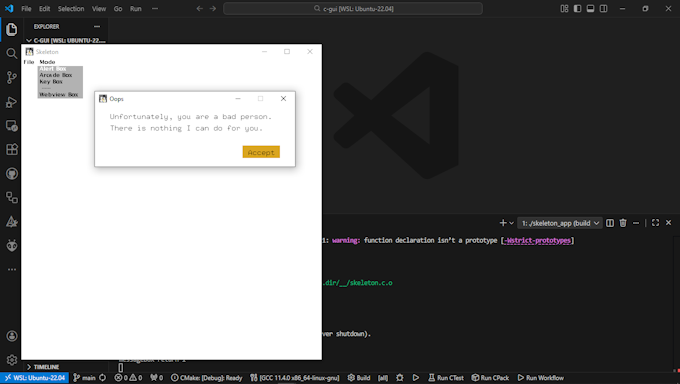Open the Run and Debug view
The image size is (680, 384).
12,102
